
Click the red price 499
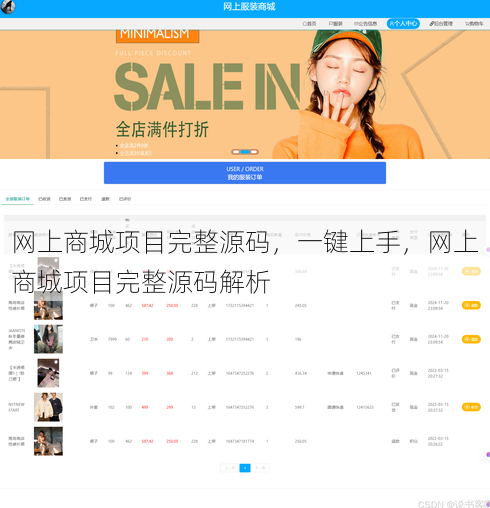click(145, 407)
